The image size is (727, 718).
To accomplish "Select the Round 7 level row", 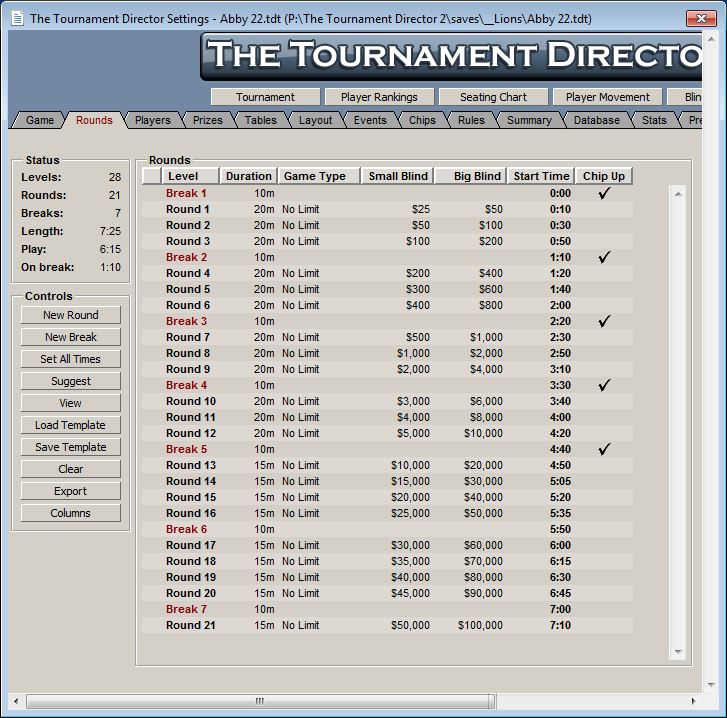I will point(387,337).
